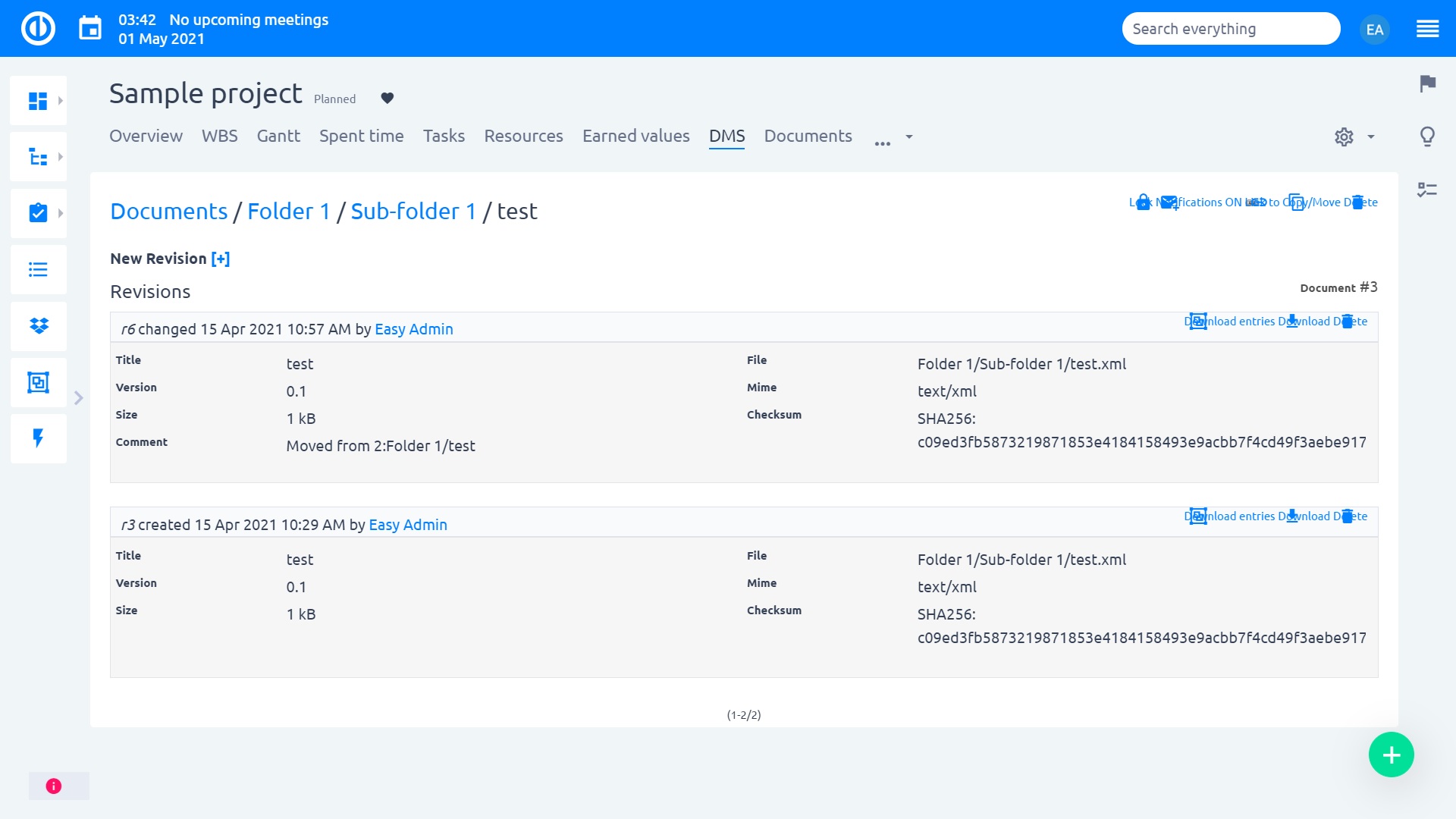
Task: Open the lightbulb icon in right panel
Action: [x=1427, y=136]
